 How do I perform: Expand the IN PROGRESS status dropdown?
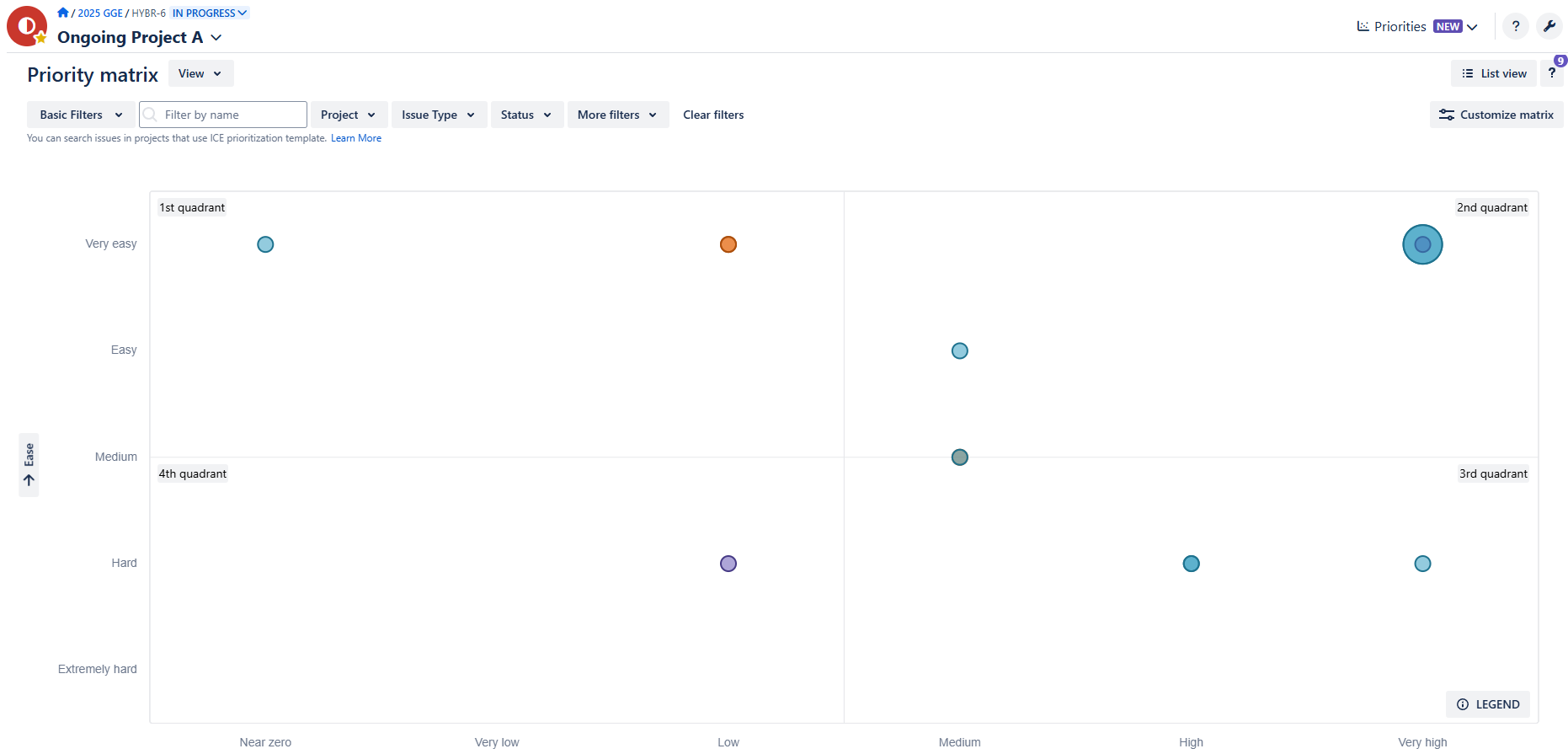click(210, 13)
